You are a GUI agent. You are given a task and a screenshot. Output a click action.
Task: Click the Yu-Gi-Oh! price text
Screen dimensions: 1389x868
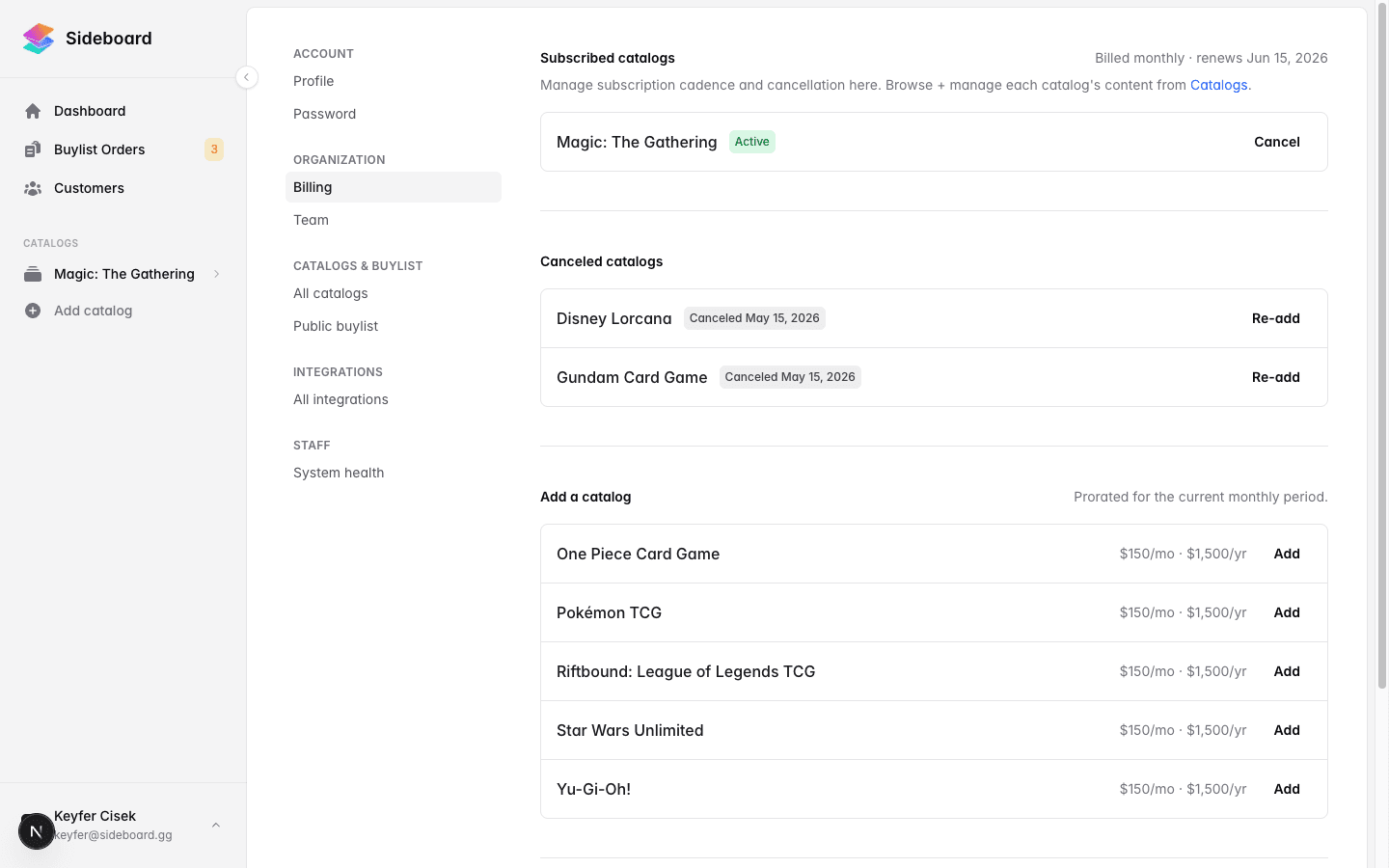click(1184, 789)
